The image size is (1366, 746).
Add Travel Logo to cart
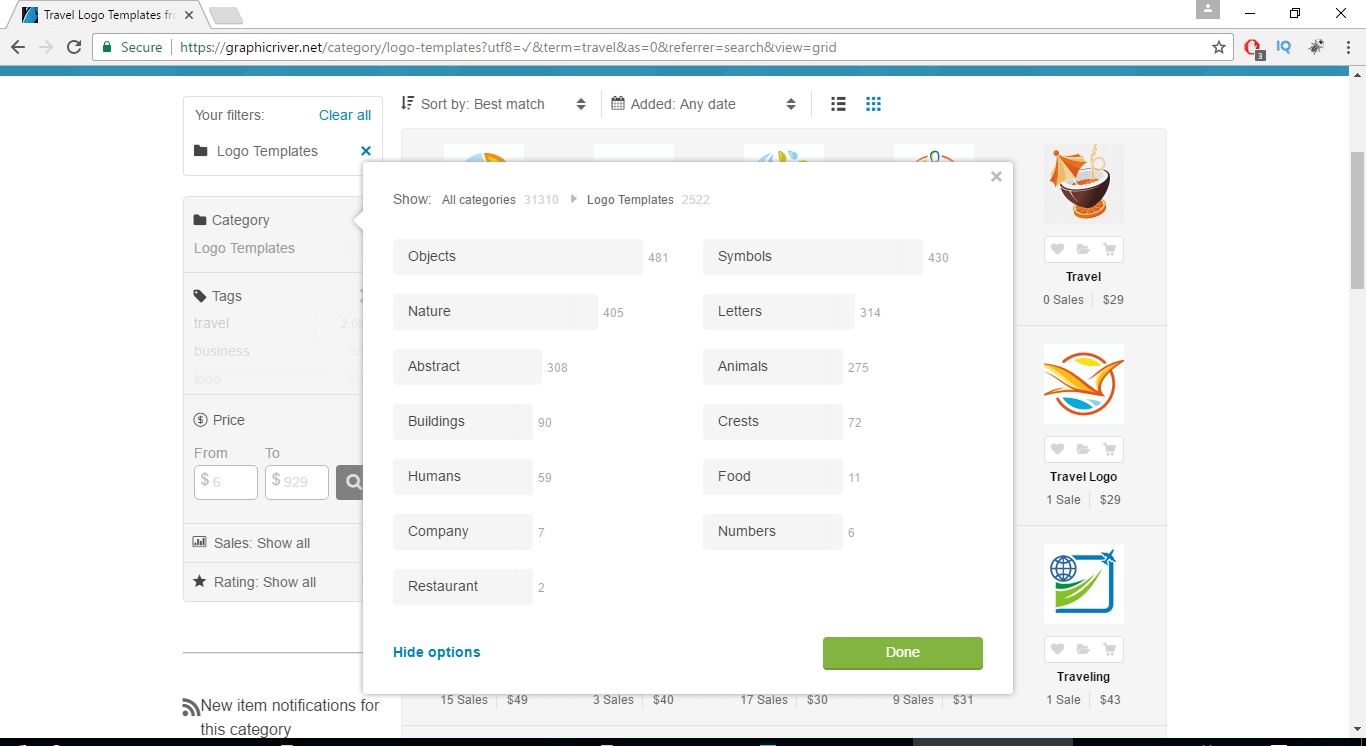pos(1110,450)
